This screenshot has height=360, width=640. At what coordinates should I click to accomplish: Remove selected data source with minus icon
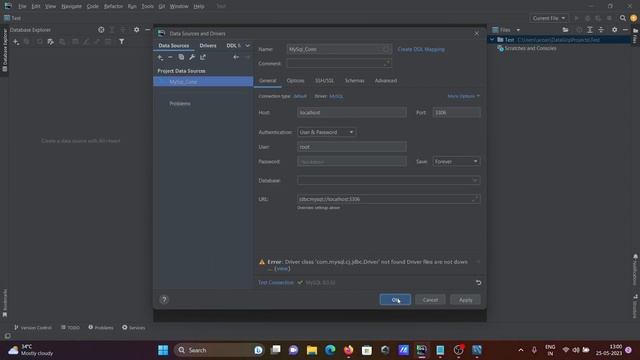click(x=170, y=58)
